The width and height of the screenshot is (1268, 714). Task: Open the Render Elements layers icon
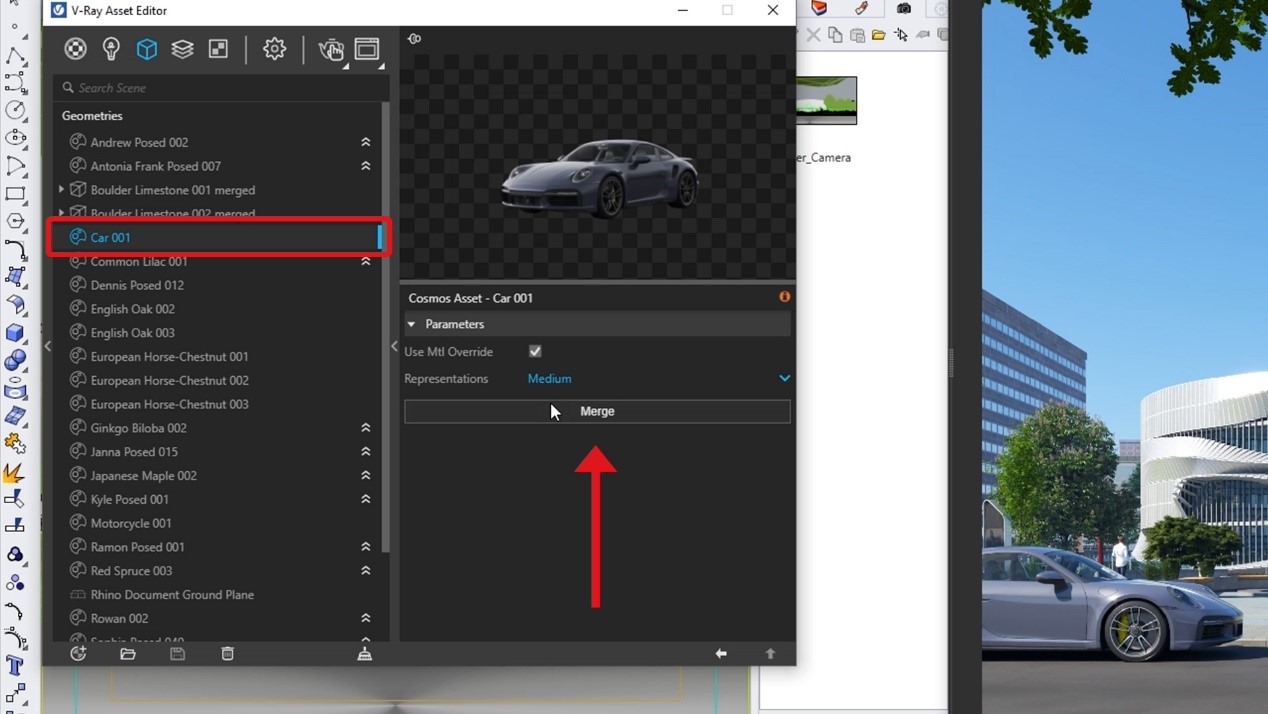pos(182,49)
